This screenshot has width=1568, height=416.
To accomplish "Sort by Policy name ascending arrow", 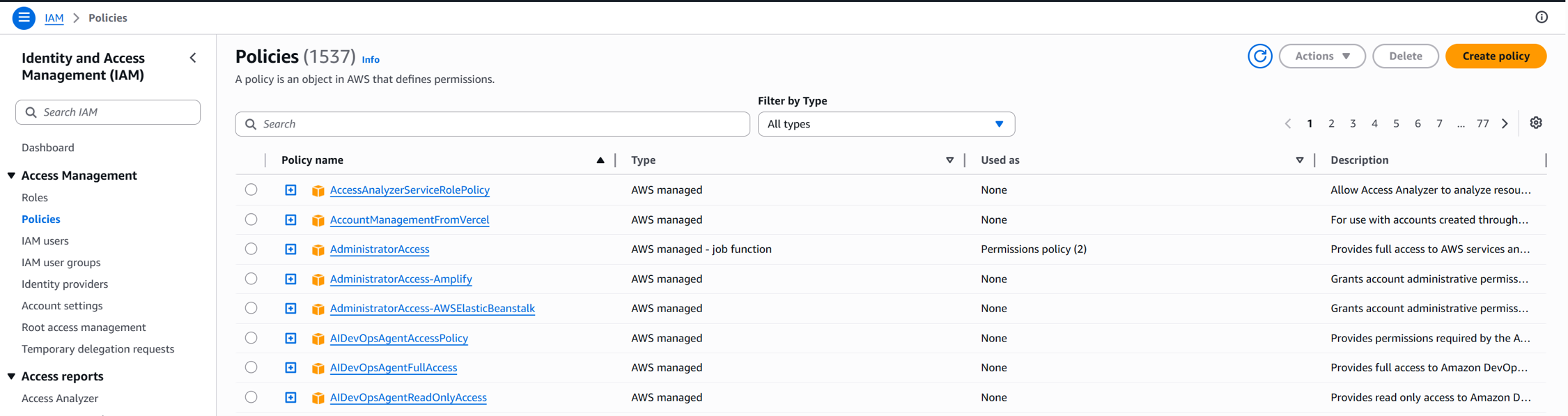I will click(600, 160).
